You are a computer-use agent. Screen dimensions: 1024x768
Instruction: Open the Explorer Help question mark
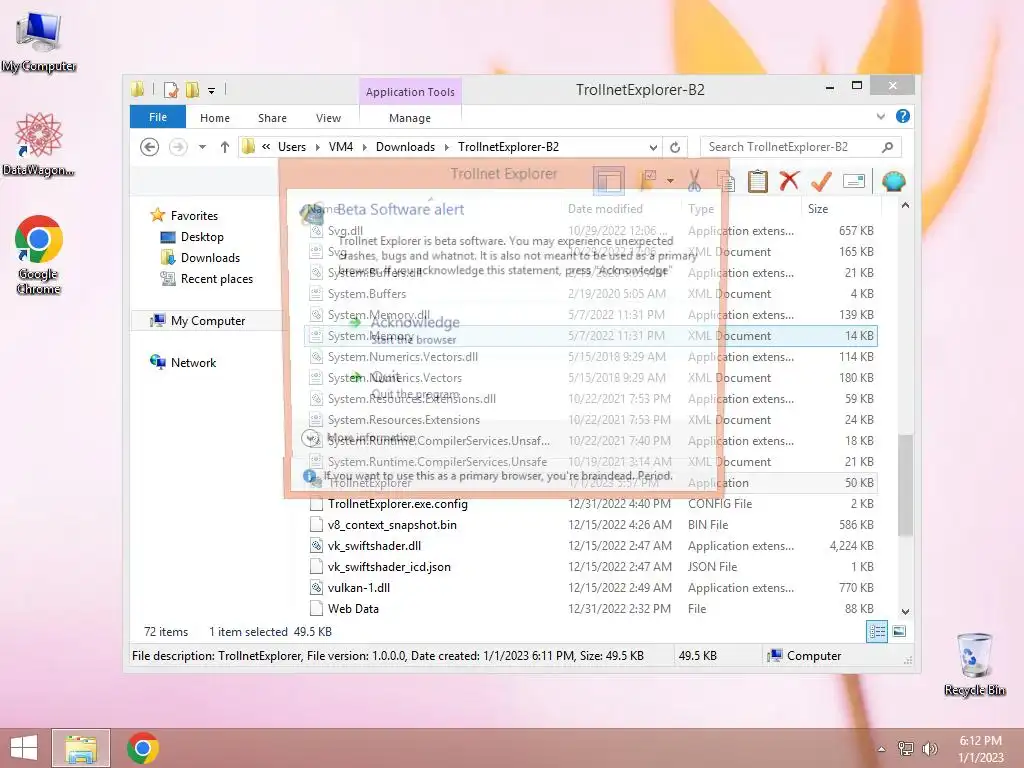pyautogui.click(x=903, y=116)
